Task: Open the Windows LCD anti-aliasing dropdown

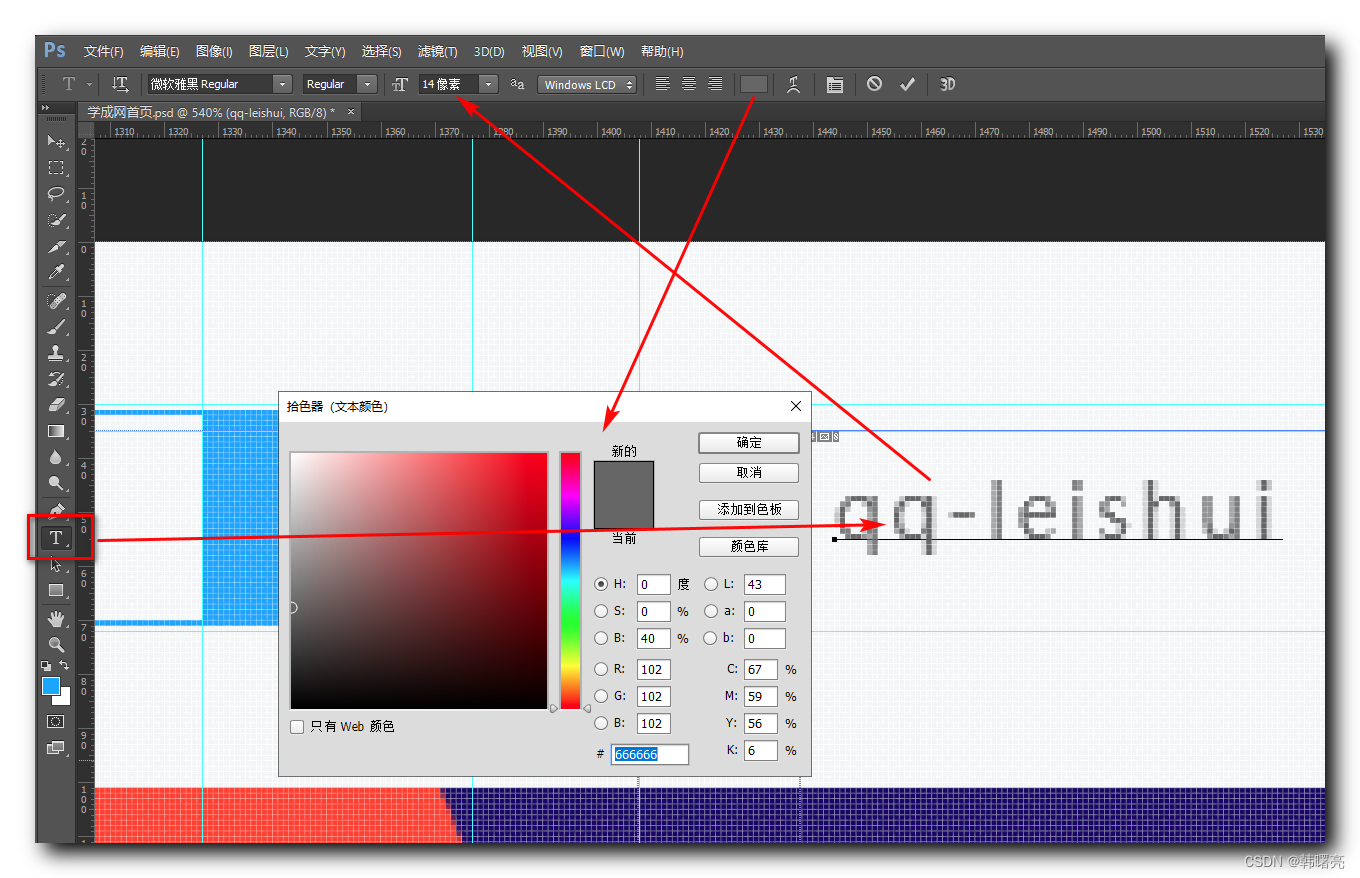Action: [x=587, y=85]
